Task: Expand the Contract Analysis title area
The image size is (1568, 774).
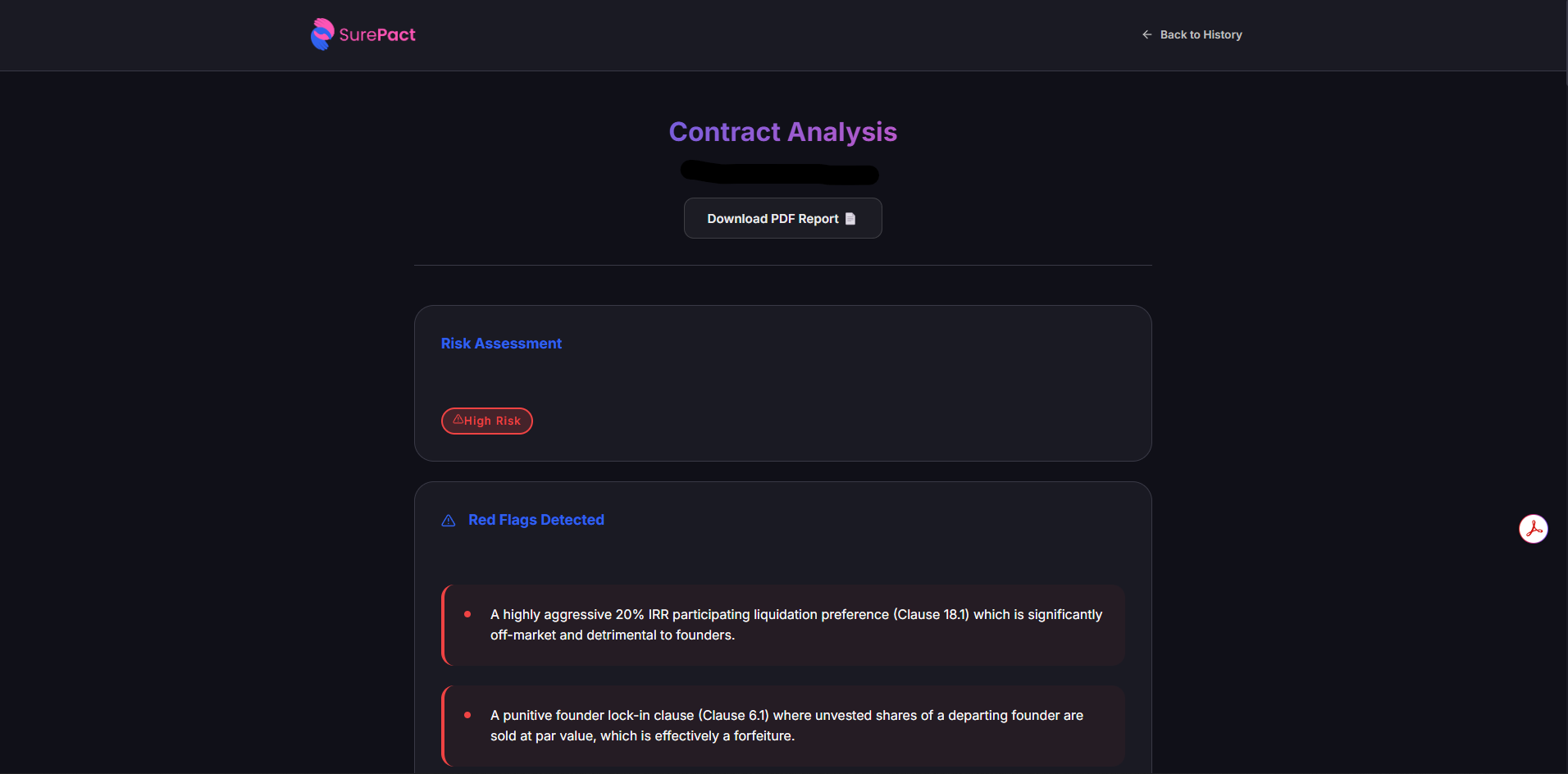Action: click(x=782, y=131)
